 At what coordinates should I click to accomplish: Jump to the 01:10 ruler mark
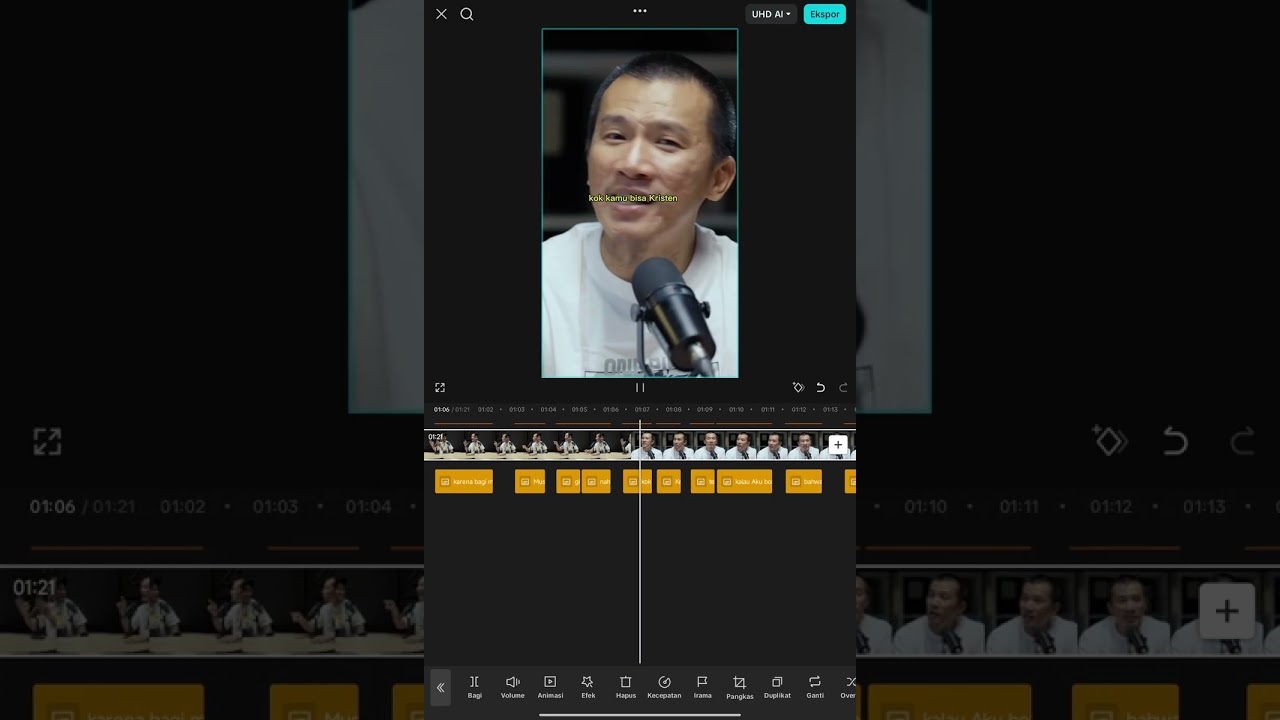736,409
